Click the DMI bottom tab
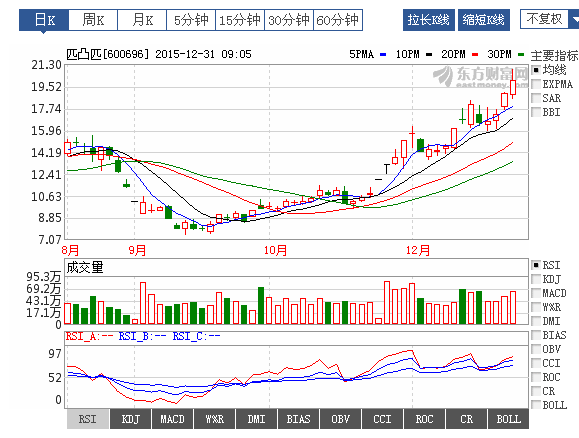 (256, 419)
